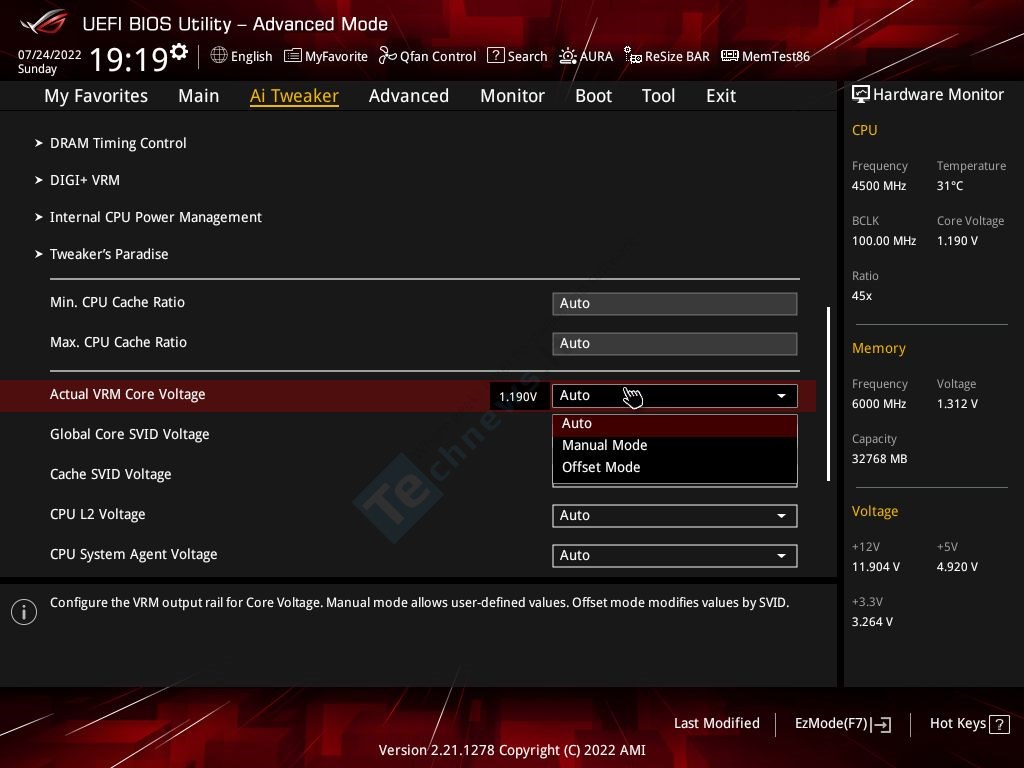The height and width of the screenshot is (768, 1024).
Task: Click the Max. CPU Cache Ratio field
Action: point(675,344)
